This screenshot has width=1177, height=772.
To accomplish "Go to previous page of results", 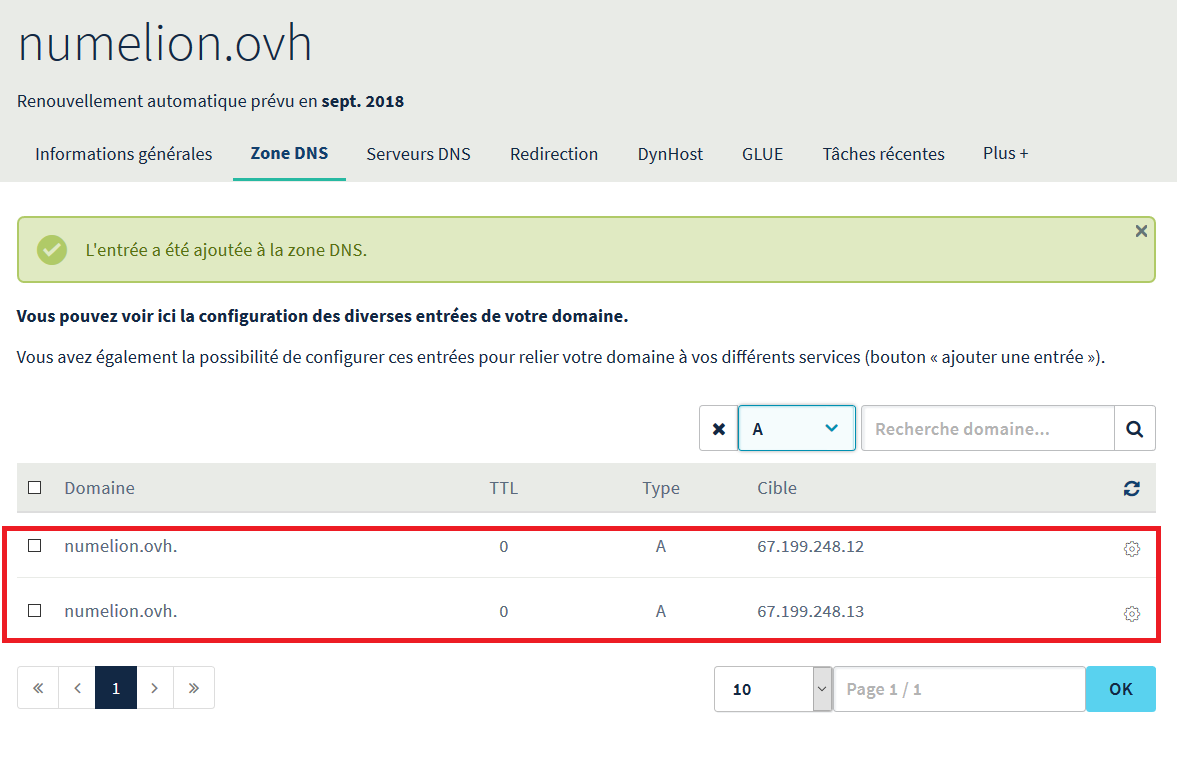I will click(77, 688).
